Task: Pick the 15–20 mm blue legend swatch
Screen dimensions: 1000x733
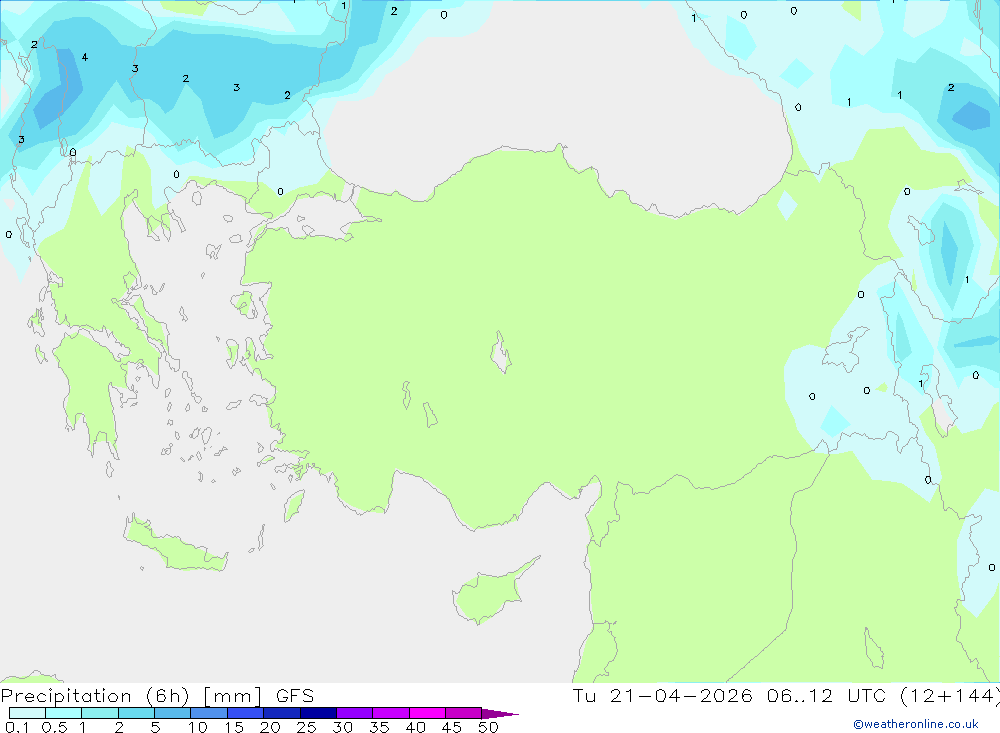Action: (246, 713)
